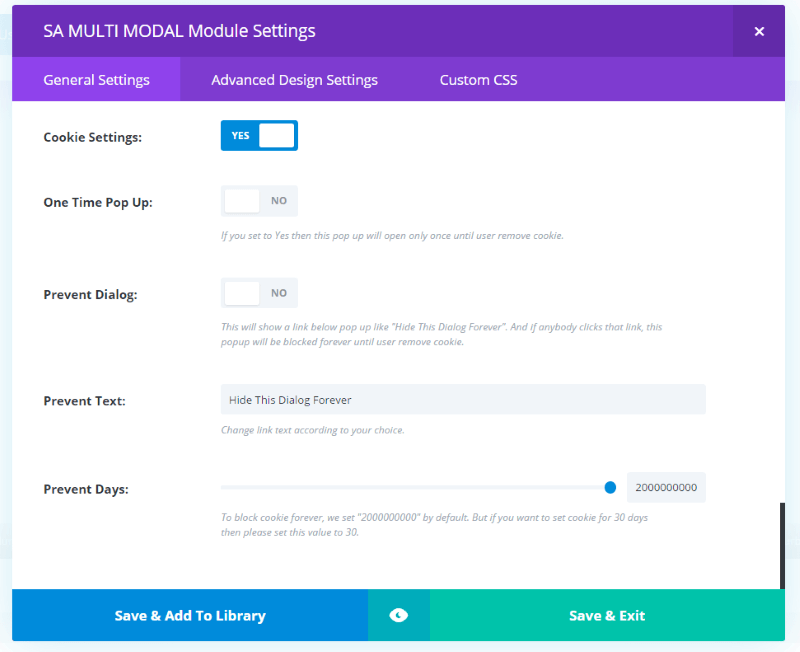Viewport: 800px width, 652px height.
Task: Click the eye preview icon
Action: point(398,615)
